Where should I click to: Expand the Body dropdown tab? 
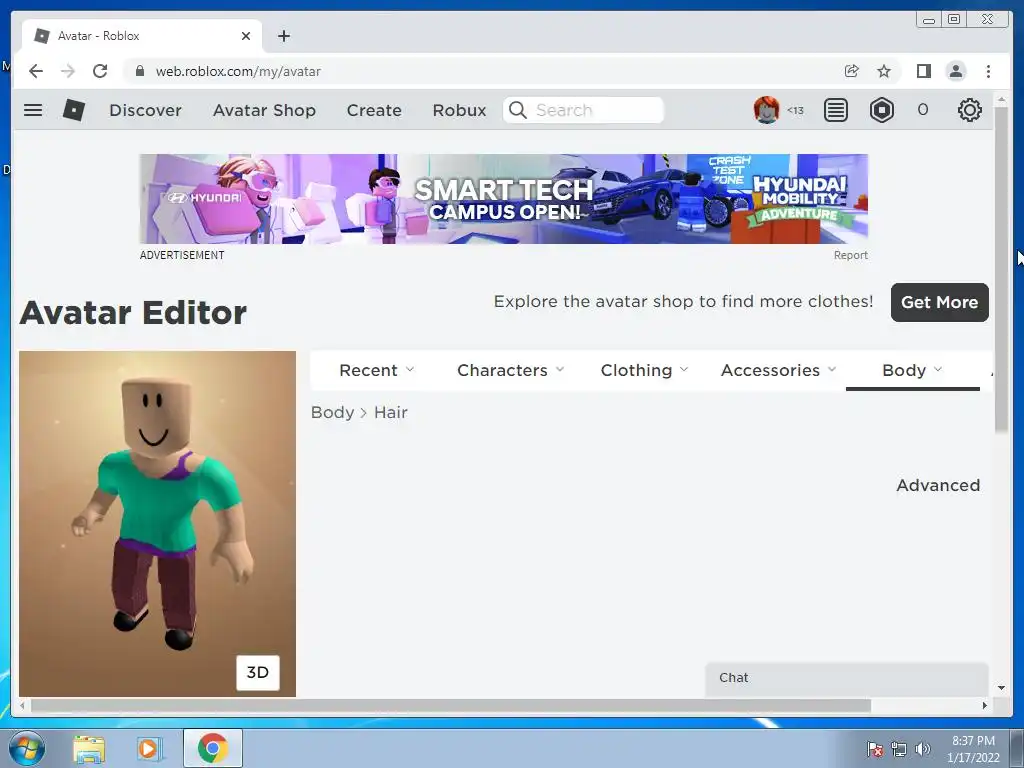click(x=912, y=370)
